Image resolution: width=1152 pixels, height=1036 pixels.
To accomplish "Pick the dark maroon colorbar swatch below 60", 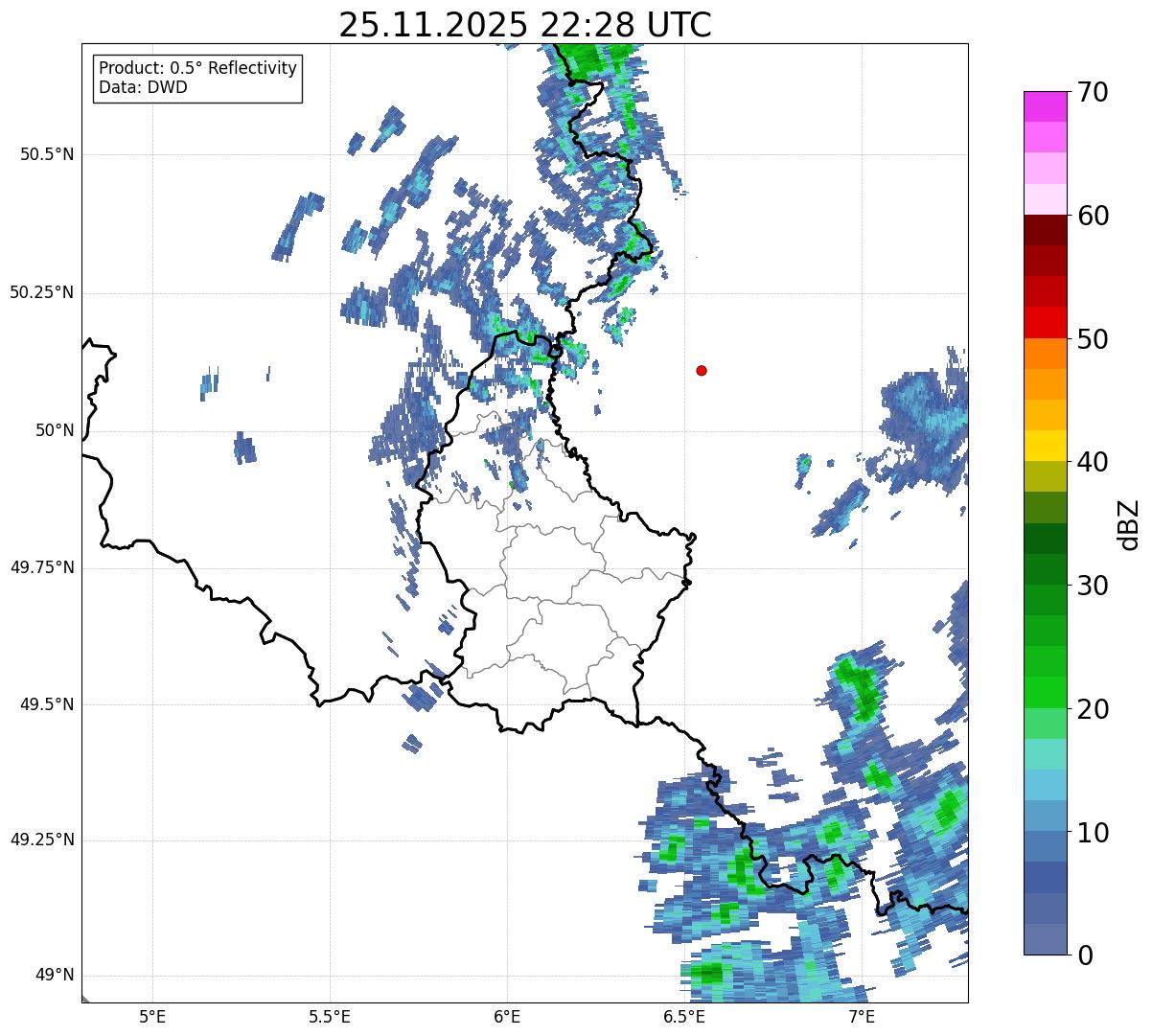I will (1045, 230).
